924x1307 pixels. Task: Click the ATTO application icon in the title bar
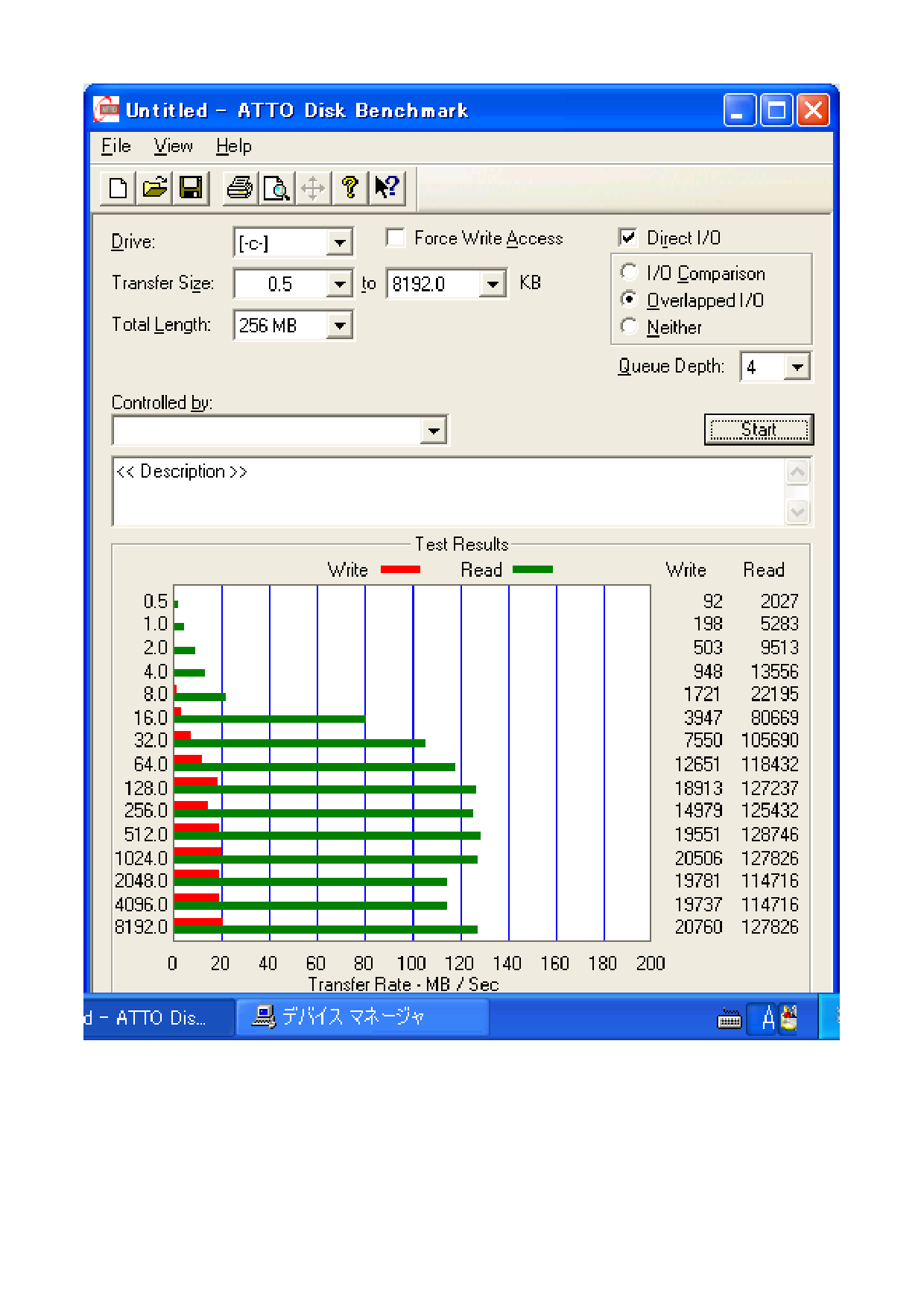106,110
